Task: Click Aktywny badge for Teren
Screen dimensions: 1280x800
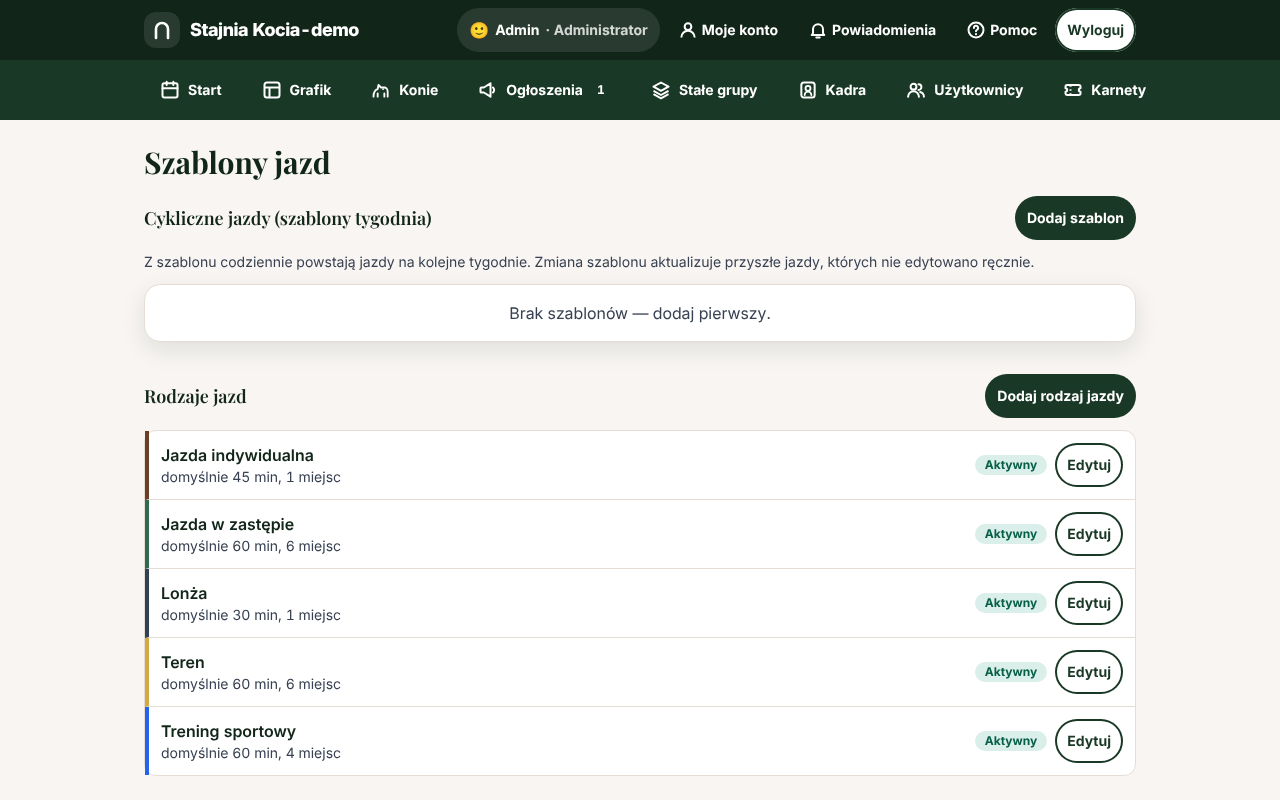Action: point(1011,672)
